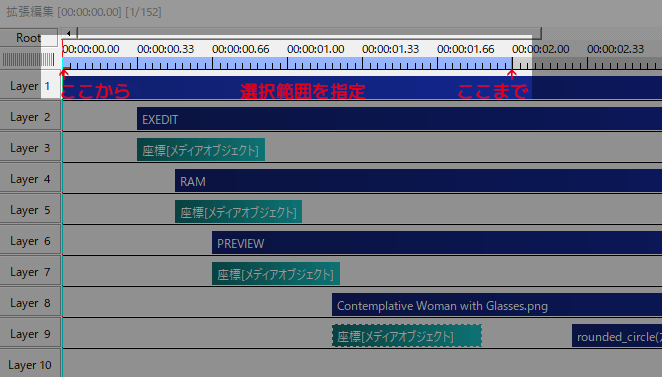The width and height of the screenshot is (662, 377).
Task: Toggle Layer 1 visibility
Action: pos(30,86)
